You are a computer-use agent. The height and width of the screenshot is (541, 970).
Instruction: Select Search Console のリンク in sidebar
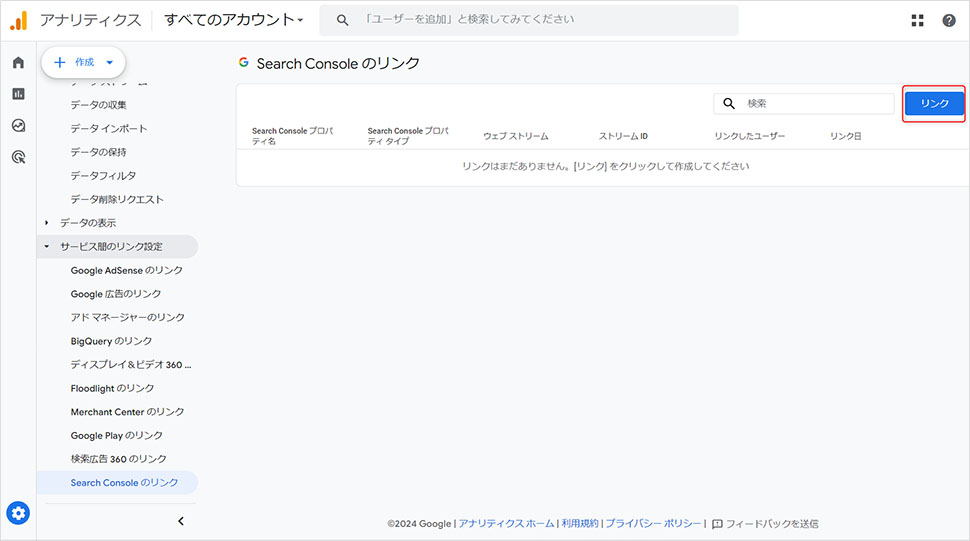[118, 482]
